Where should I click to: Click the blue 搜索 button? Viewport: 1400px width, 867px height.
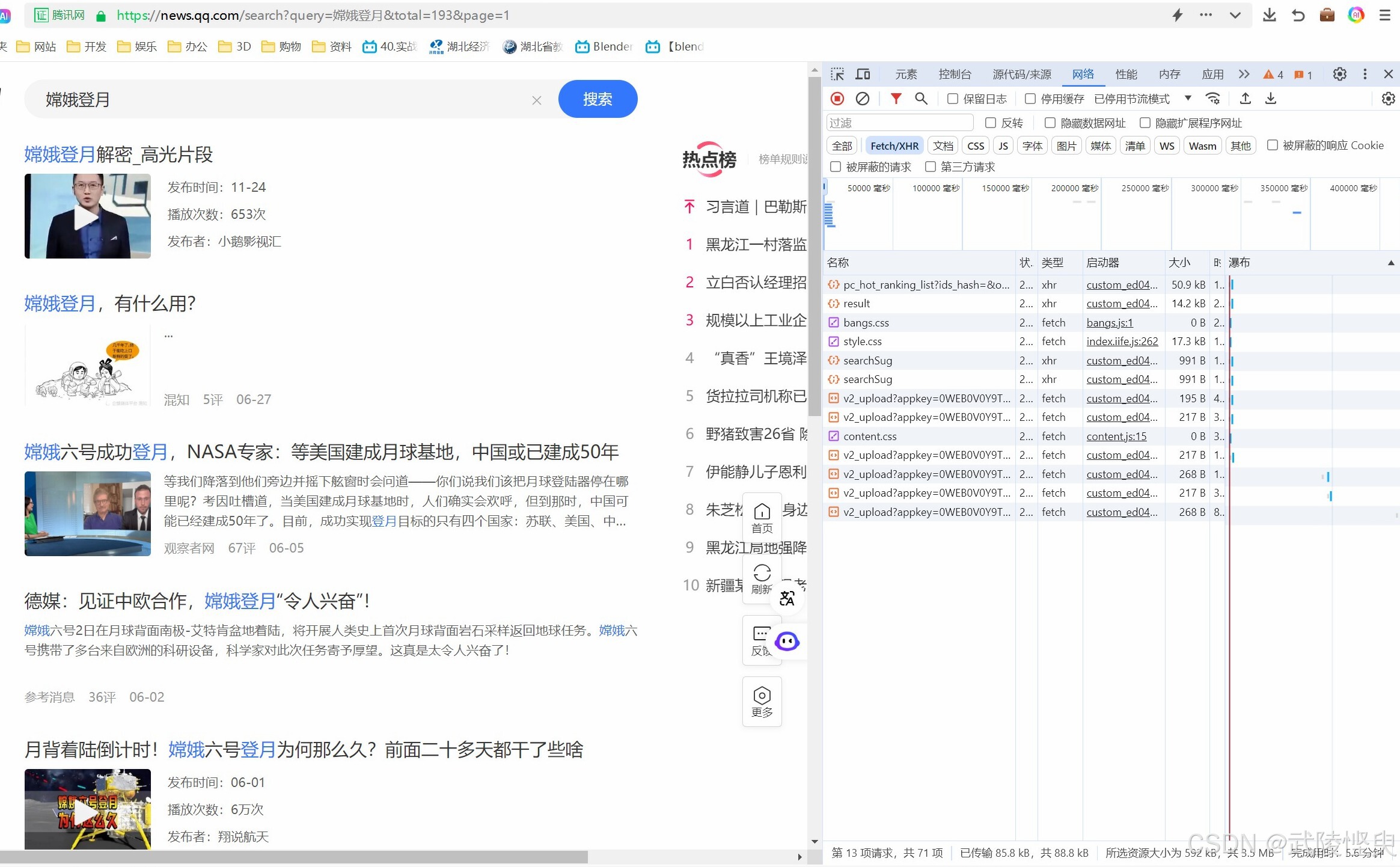point(598,99)
